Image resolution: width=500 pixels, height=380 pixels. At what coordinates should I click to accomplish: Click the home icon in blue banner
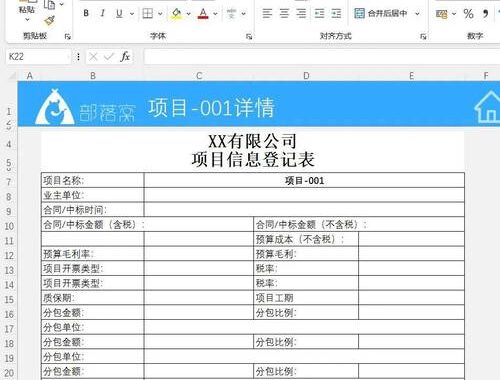(x=487, y=107)
